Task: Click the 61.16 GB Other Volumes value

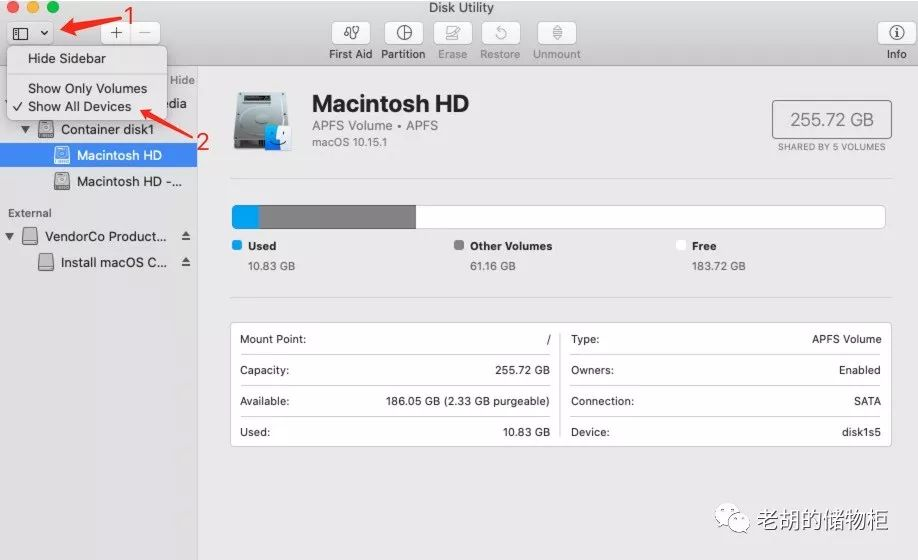Action: pyautogui.click(x=492, y=266)
